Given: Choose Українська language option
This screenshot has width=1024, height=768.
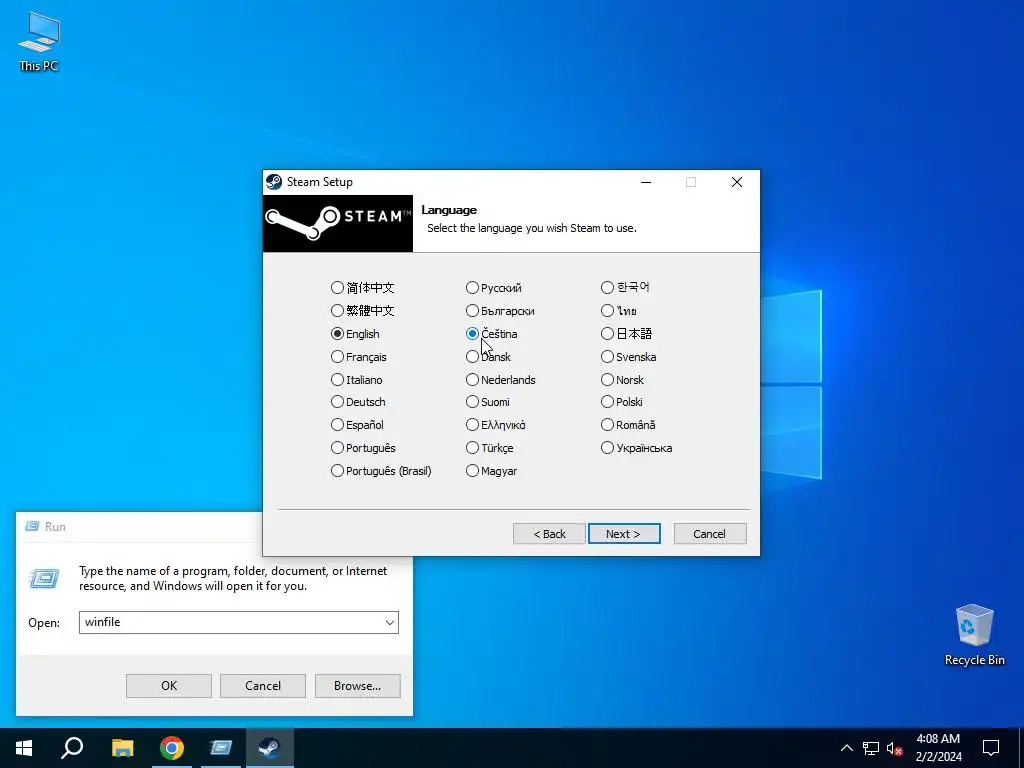Looking at the screenshot, I should point(637,447).
